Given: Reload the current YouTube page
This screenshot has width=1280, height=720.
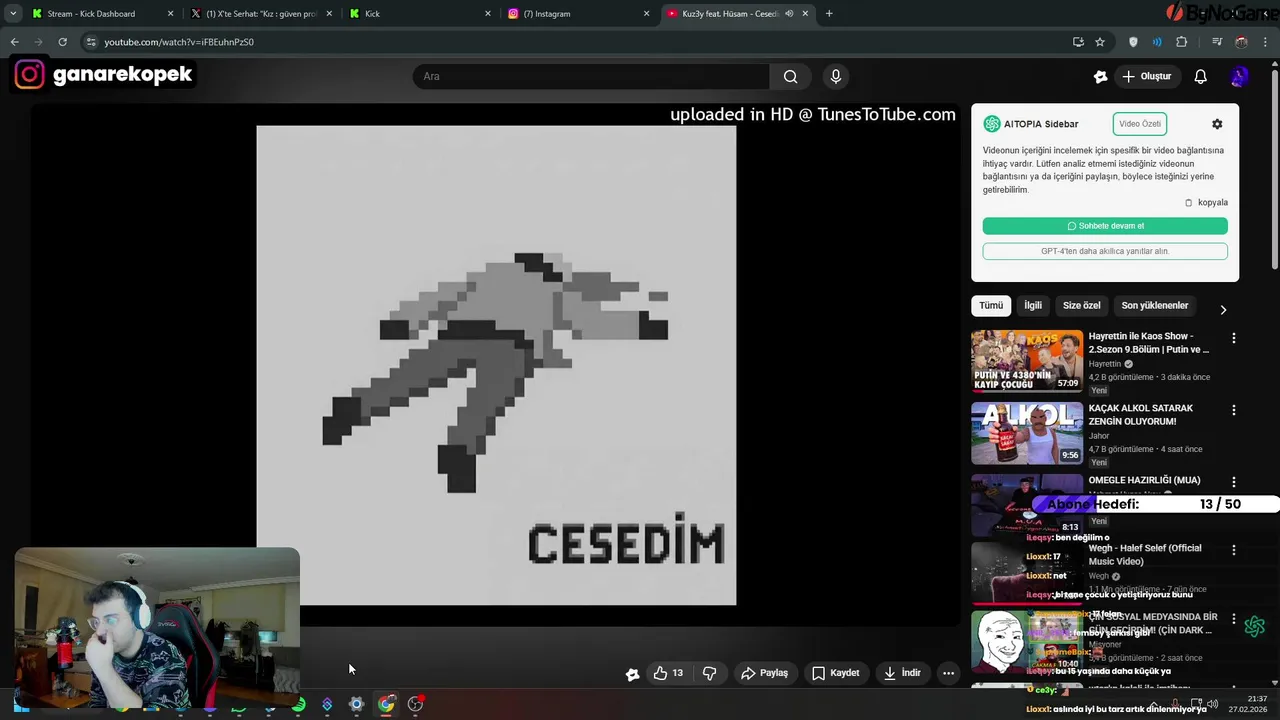Looking at the screenshot, I should [62, 42].
